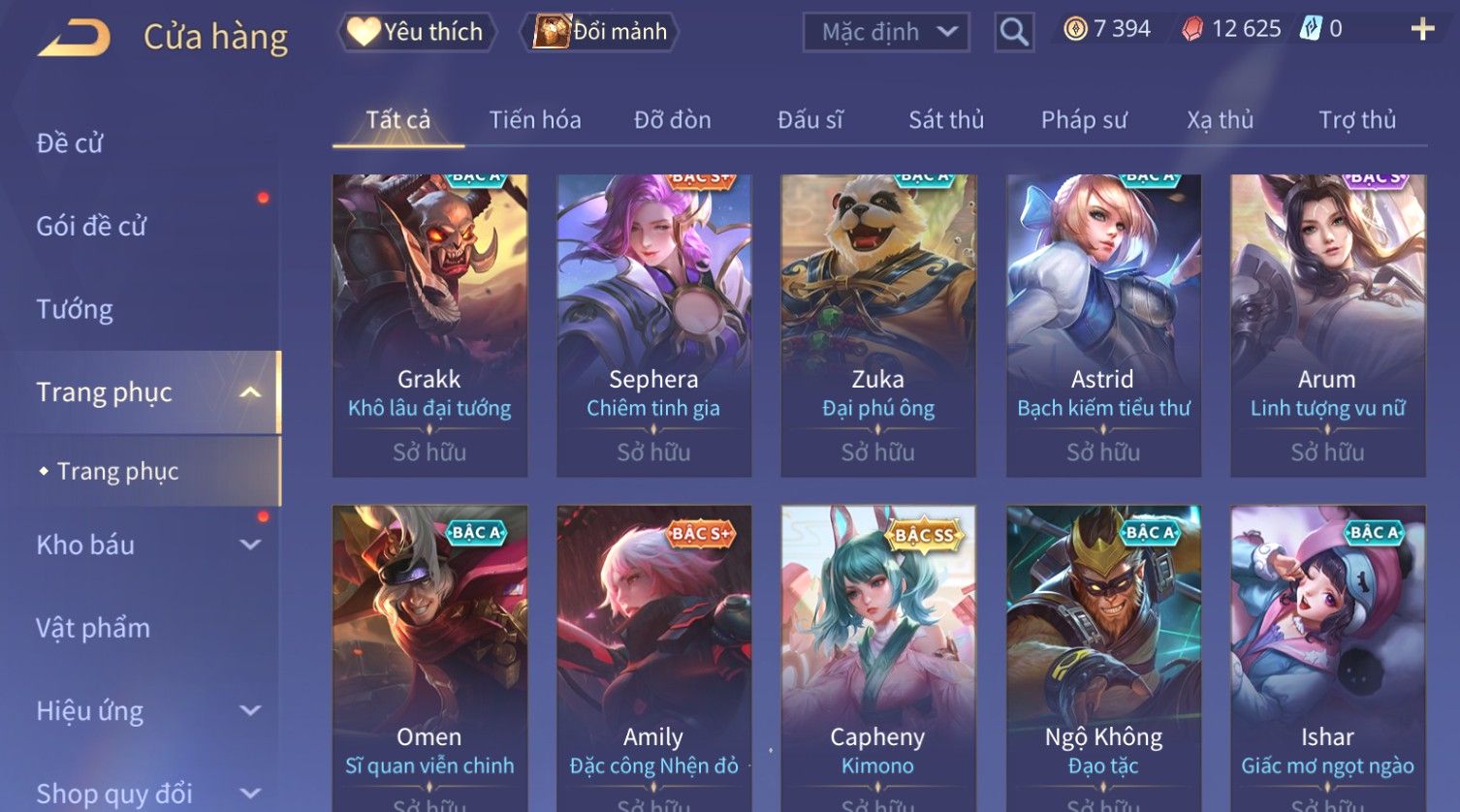The width and height of the screenshot is (1460, 812).
Task: Select Grakk Khô lâu đại tướng skin
Action: point(429,326)
